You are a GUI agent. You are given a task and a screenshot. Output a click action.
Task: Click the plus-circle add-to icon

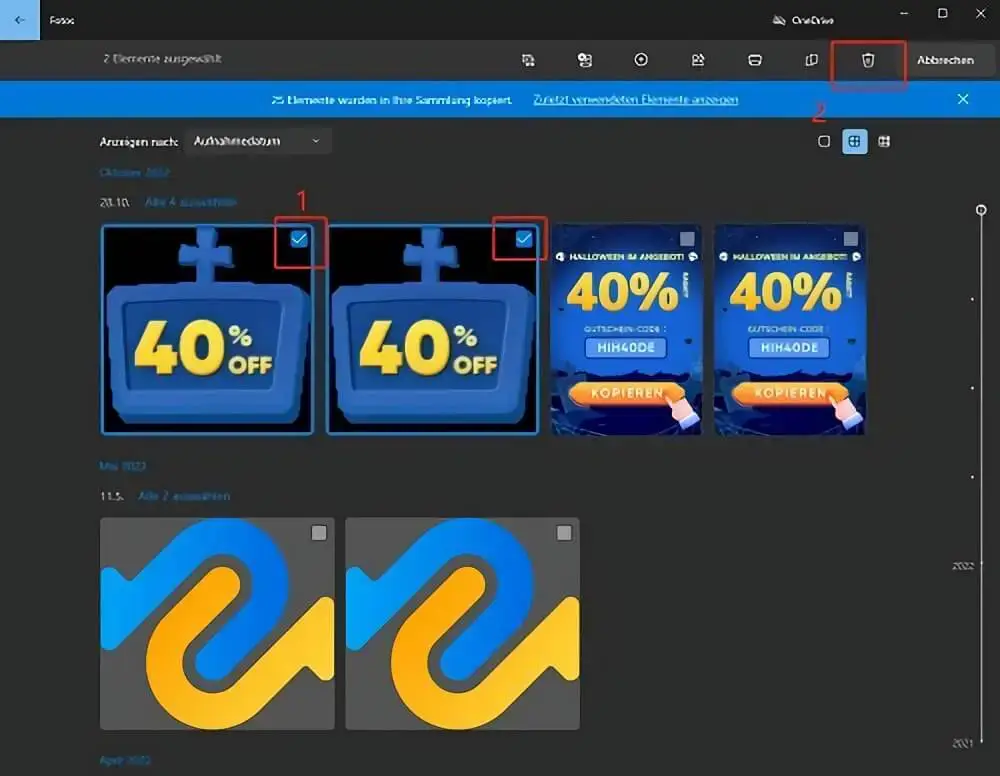pos(641,60)
